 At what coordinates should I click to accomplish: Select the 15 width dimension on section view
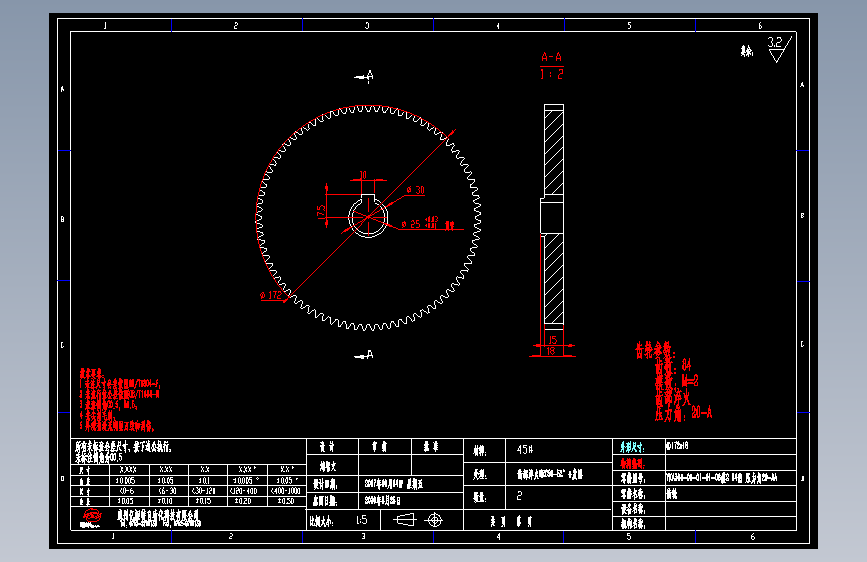tap(552, 340)
